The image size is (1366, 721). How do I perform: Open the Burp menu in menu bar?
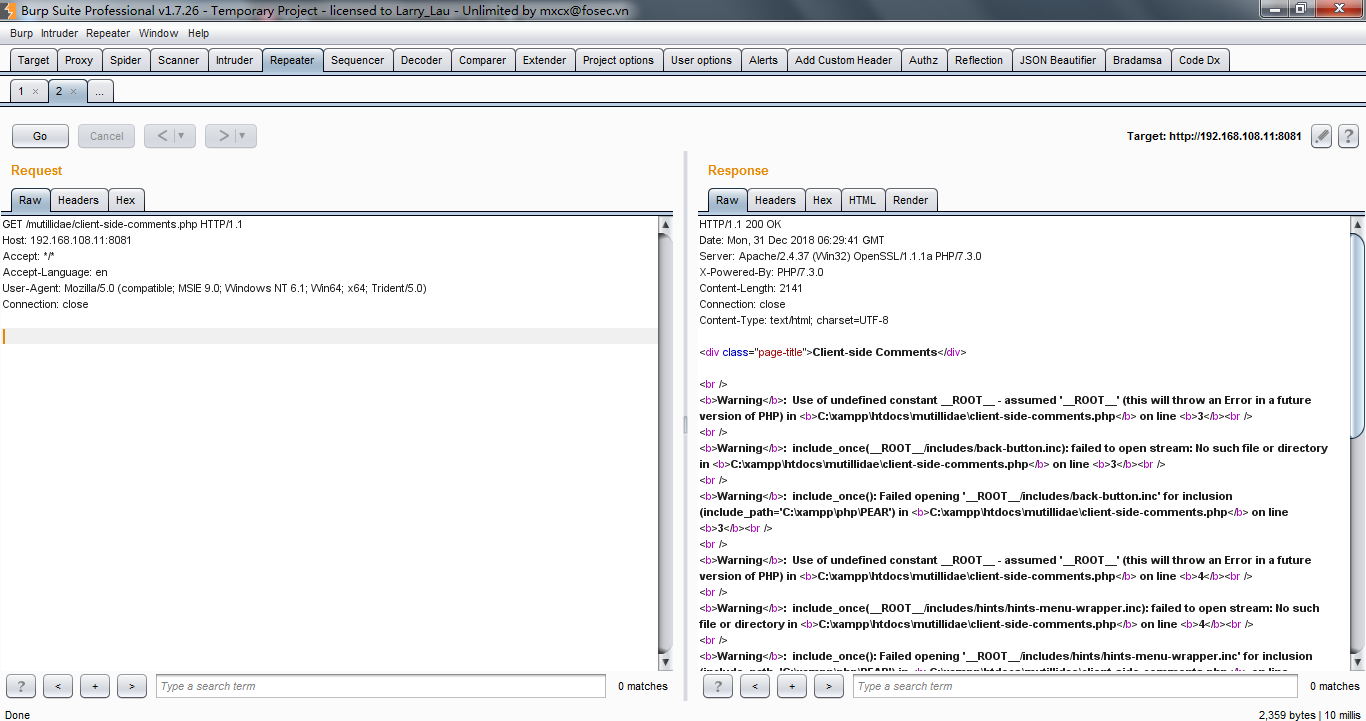tap(21, 33)
